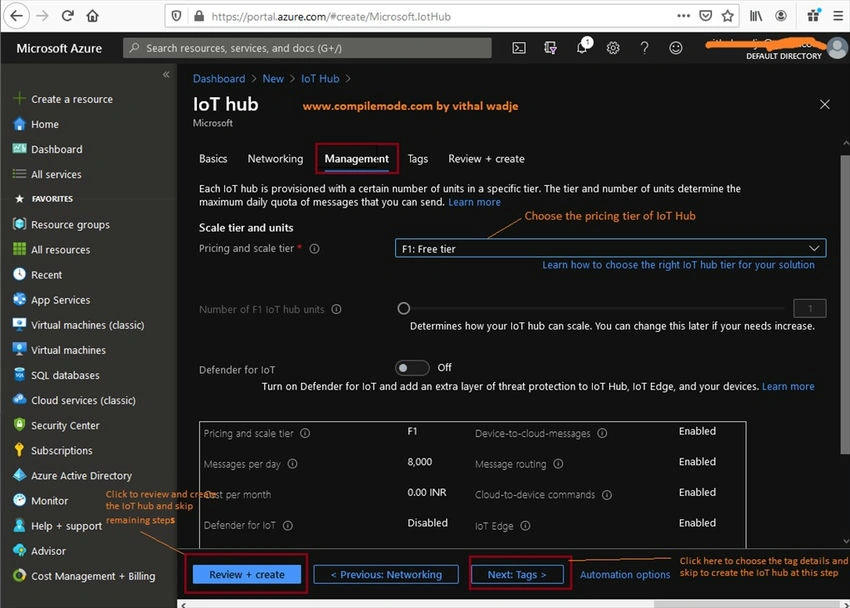Screen dimensions: 850x608
Task: Click Dashboard breadcrumb link
Action: pyautogui.click(x=219, y=79)
